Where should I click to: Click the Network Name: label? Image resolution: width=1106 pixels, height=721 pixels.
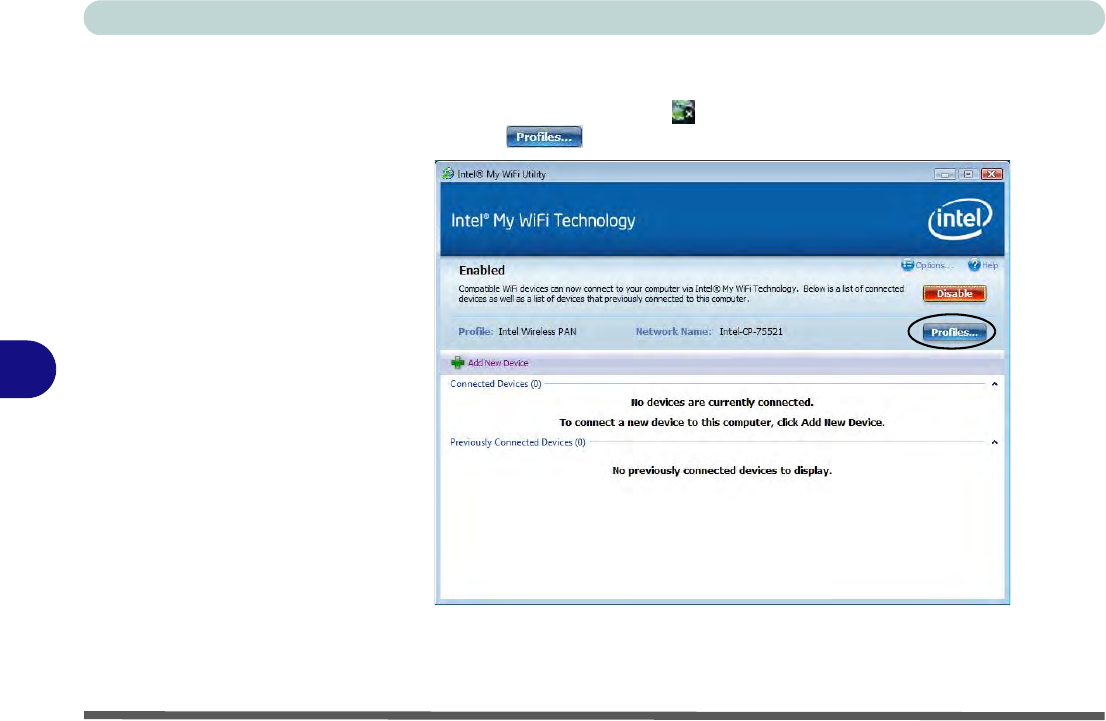(x=674, y=332)
